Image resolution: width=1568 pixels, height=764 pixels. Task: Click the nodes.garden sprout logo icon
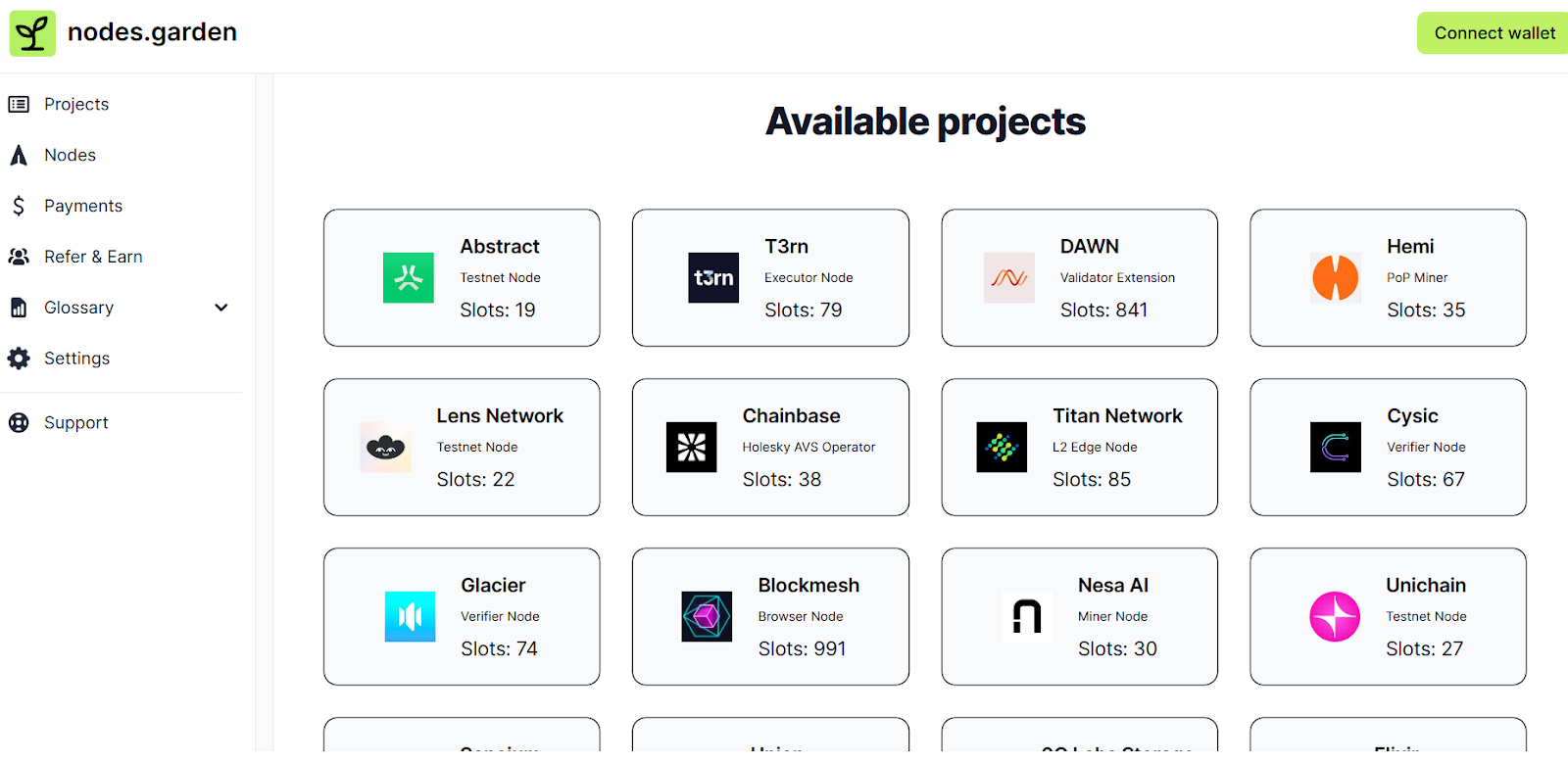tap(32, 33)
